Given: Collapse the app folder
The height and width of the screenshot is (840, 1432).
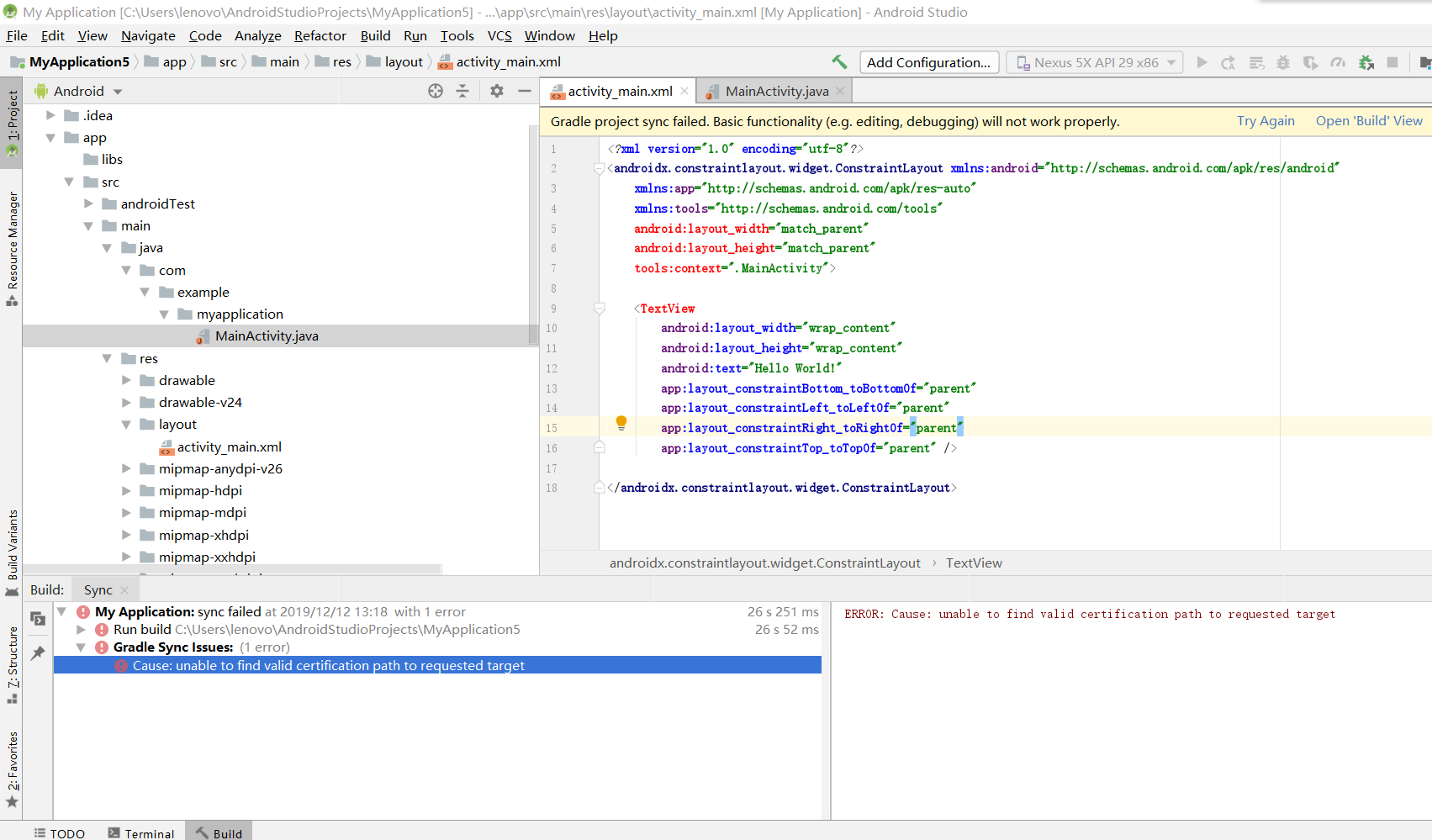Looking at the screenshot, I should [x=51, y=137].
